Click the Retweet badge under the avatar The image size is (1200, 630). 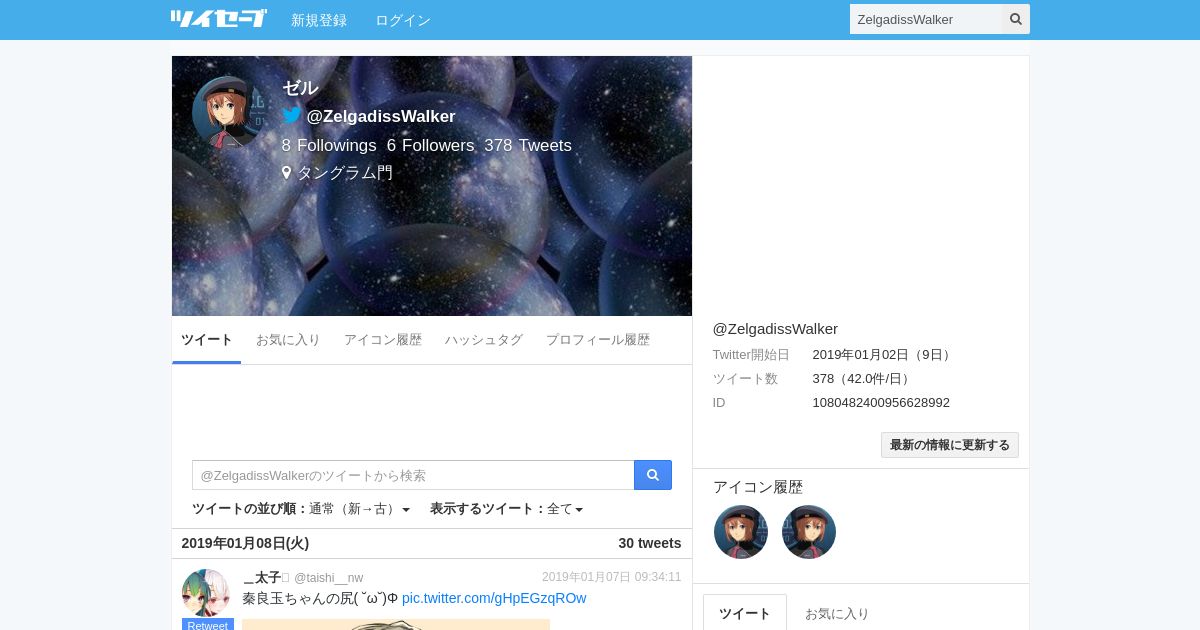208,625
